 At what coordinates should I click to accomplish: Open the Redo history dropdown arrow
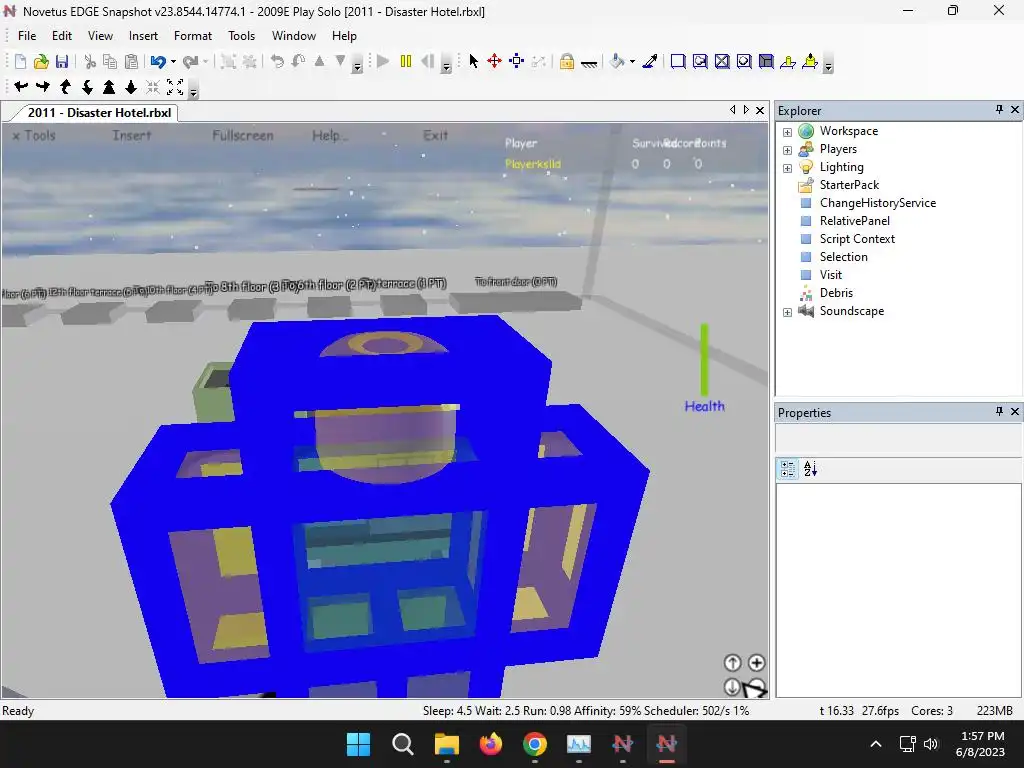tap(206, 61)
